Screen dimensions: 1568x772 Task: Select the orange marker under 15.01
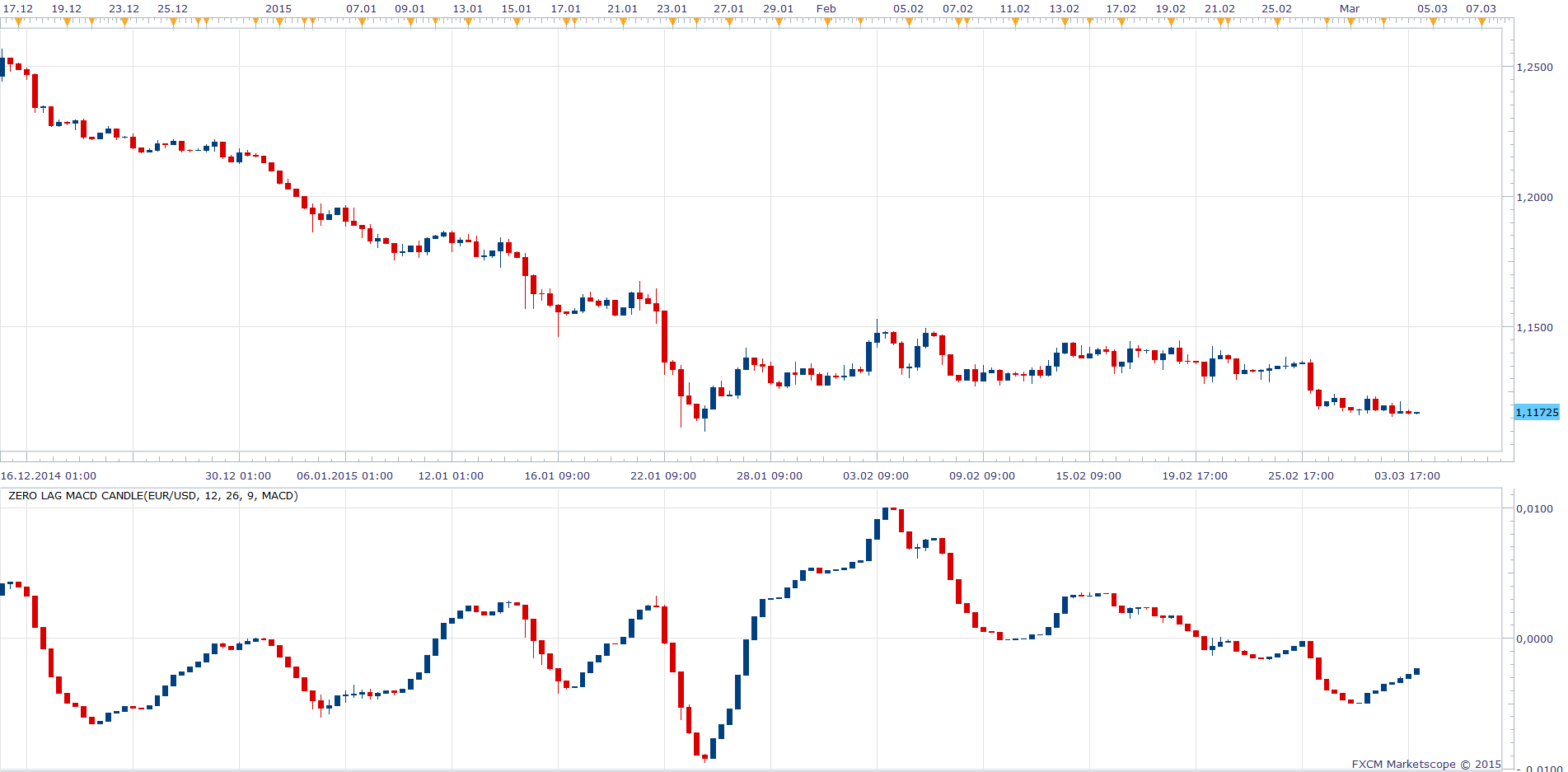(517, 23)
